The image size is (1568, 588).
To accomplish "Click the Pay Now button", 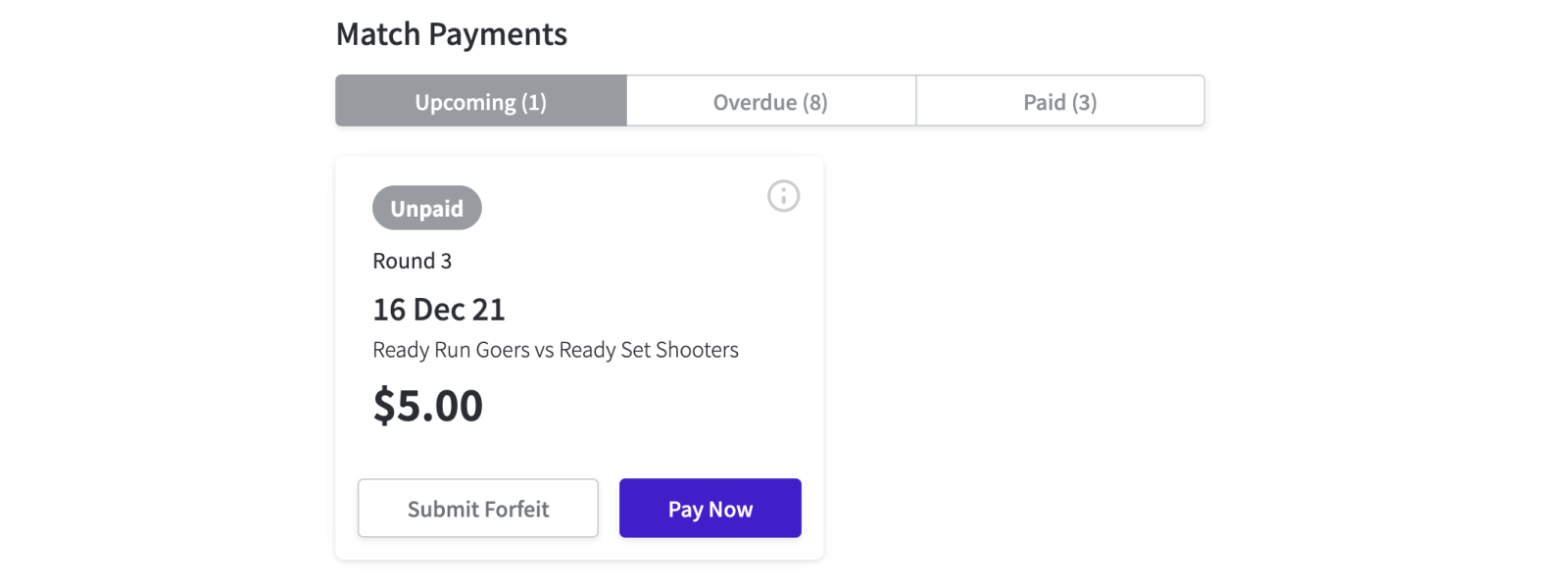I will [710, 508].
